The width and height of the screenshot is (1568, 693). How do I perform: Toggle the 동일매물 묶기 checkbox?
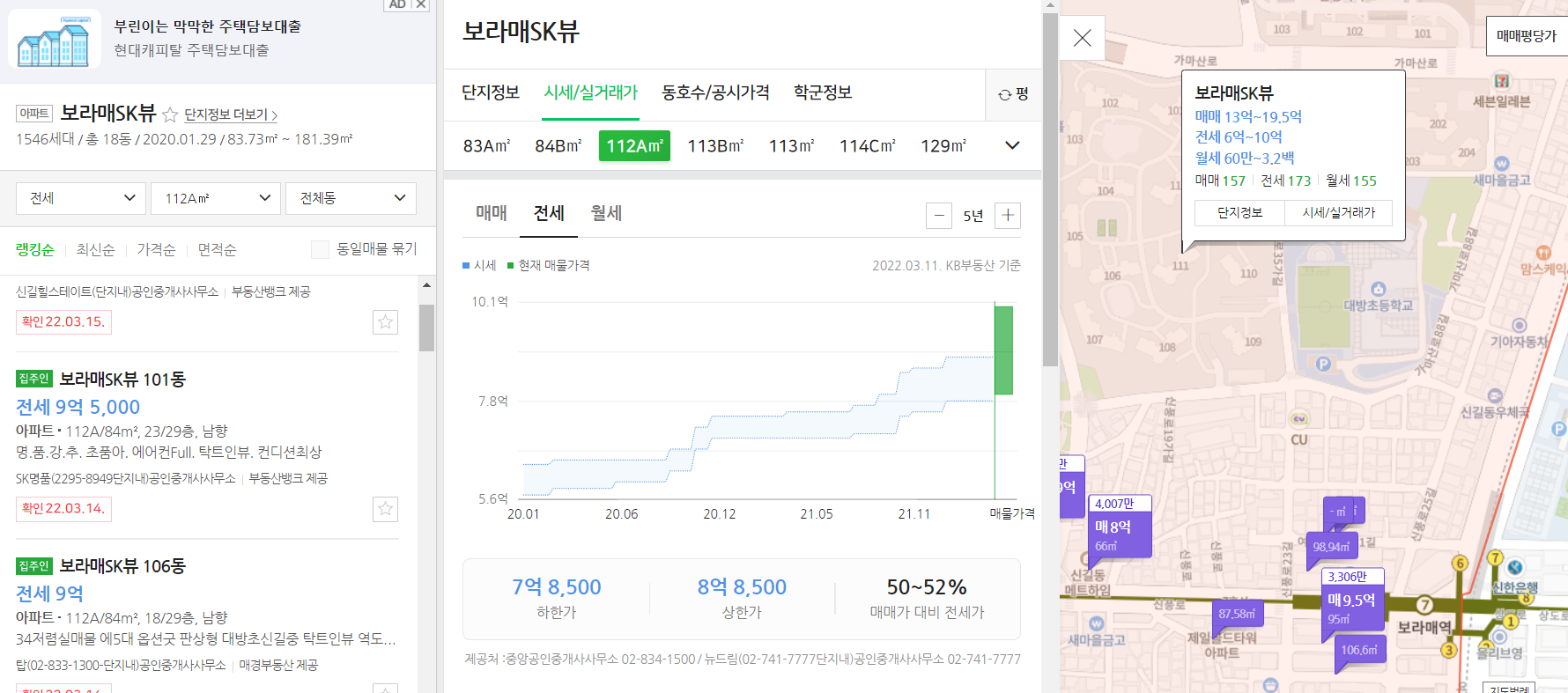[321, 250]
